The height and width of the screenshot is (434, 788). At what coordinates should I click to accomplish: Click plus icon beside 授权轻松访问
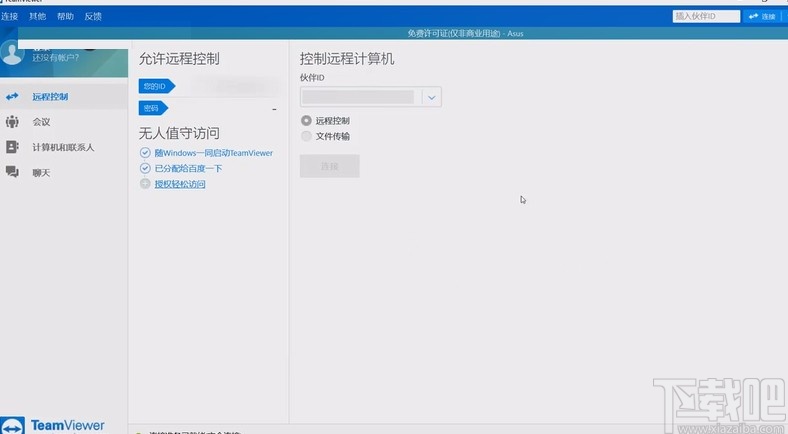[x=145, y=184]
